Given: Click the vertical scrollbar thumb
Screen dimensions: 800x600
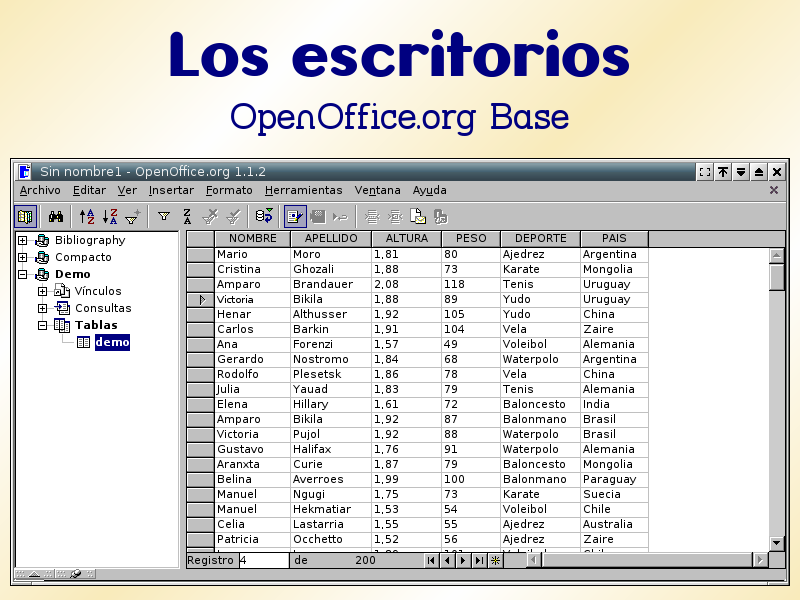Looking at the screenshot, I should click(x=777, y=277).
